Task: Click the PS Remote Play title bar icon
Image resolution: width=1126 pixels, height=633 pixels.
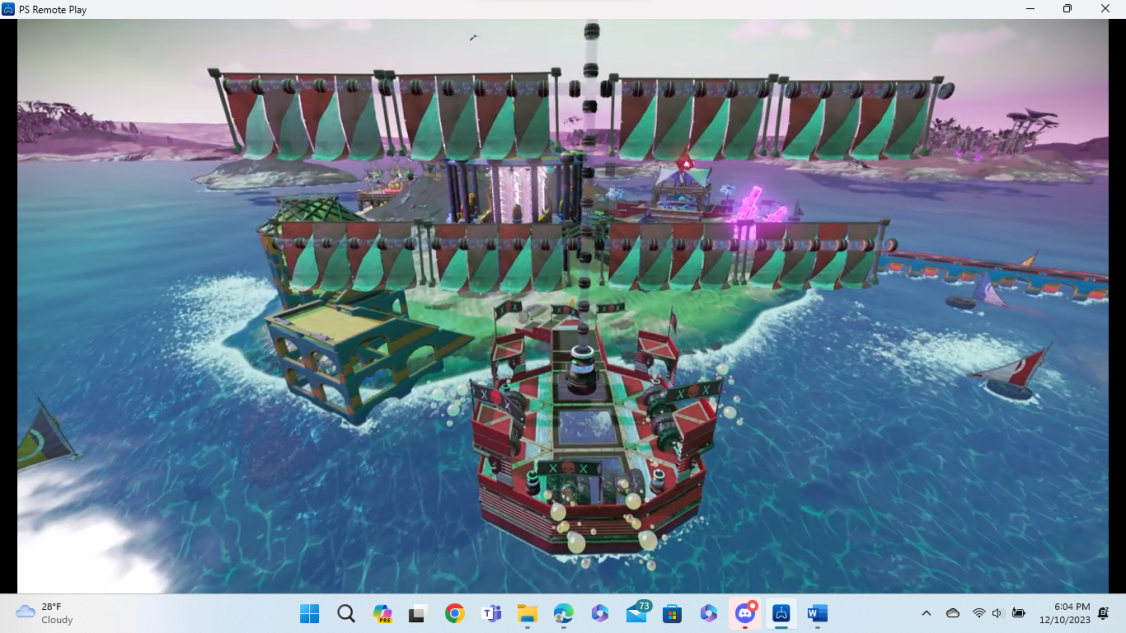Action: point(9,9)
